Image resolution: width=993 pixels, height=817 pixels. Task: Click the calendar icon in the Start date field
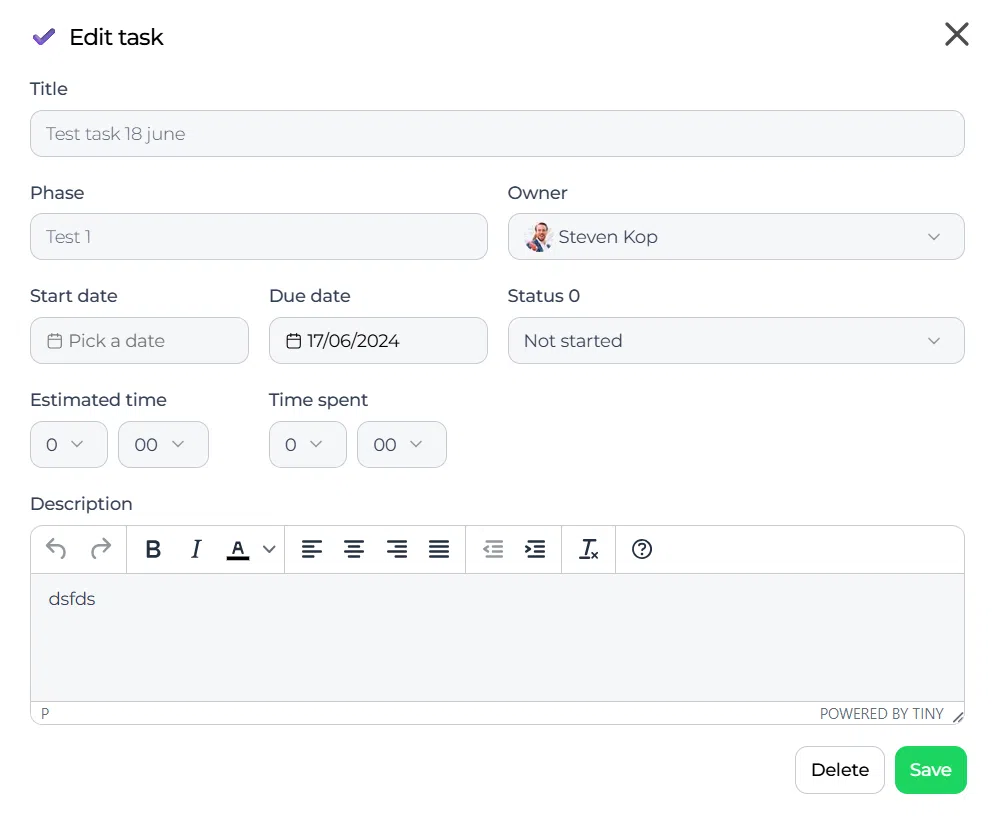(54, 341)
